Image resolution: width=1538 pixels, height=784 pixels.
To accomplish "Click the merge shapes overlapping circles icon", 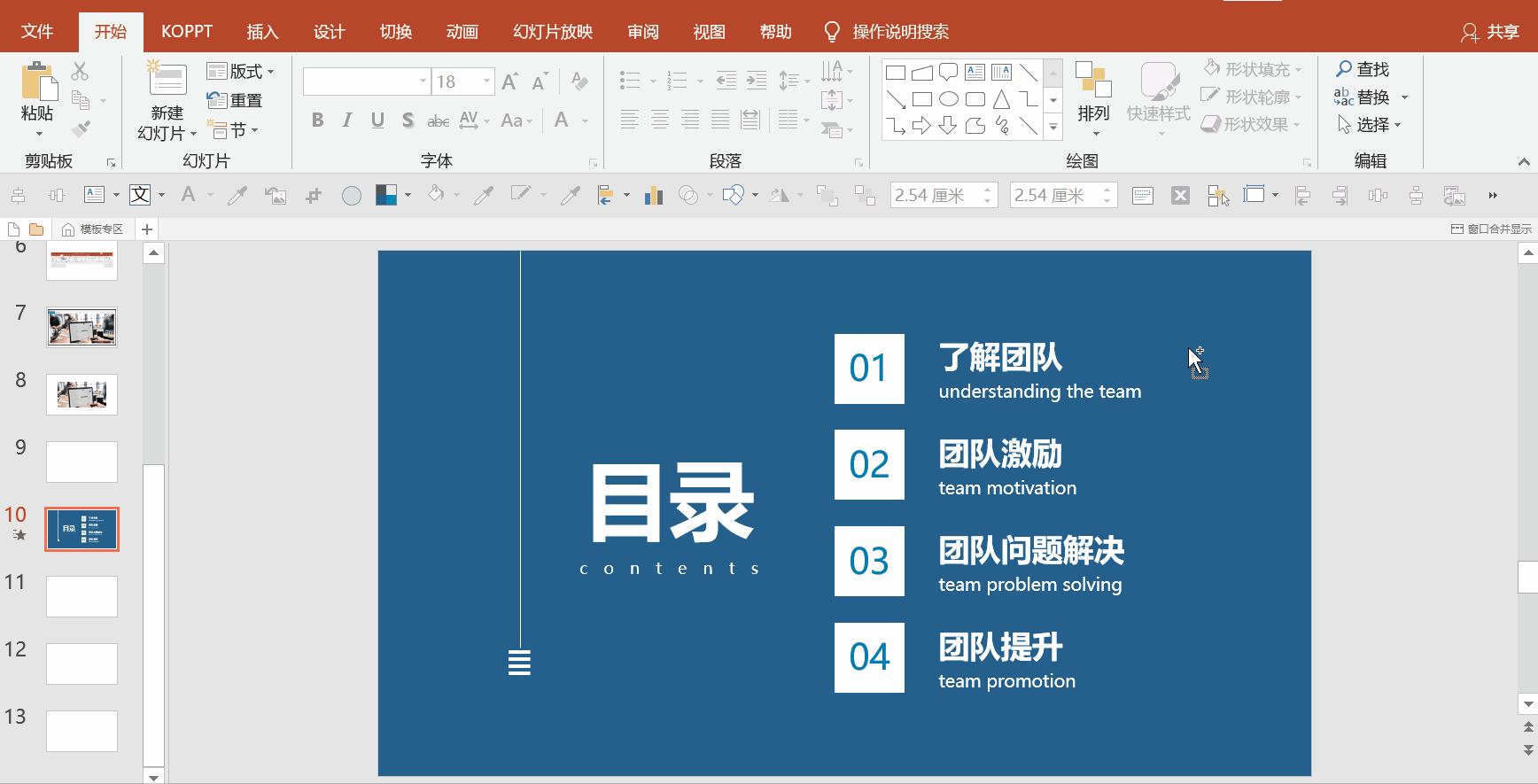I will [688, 195].
